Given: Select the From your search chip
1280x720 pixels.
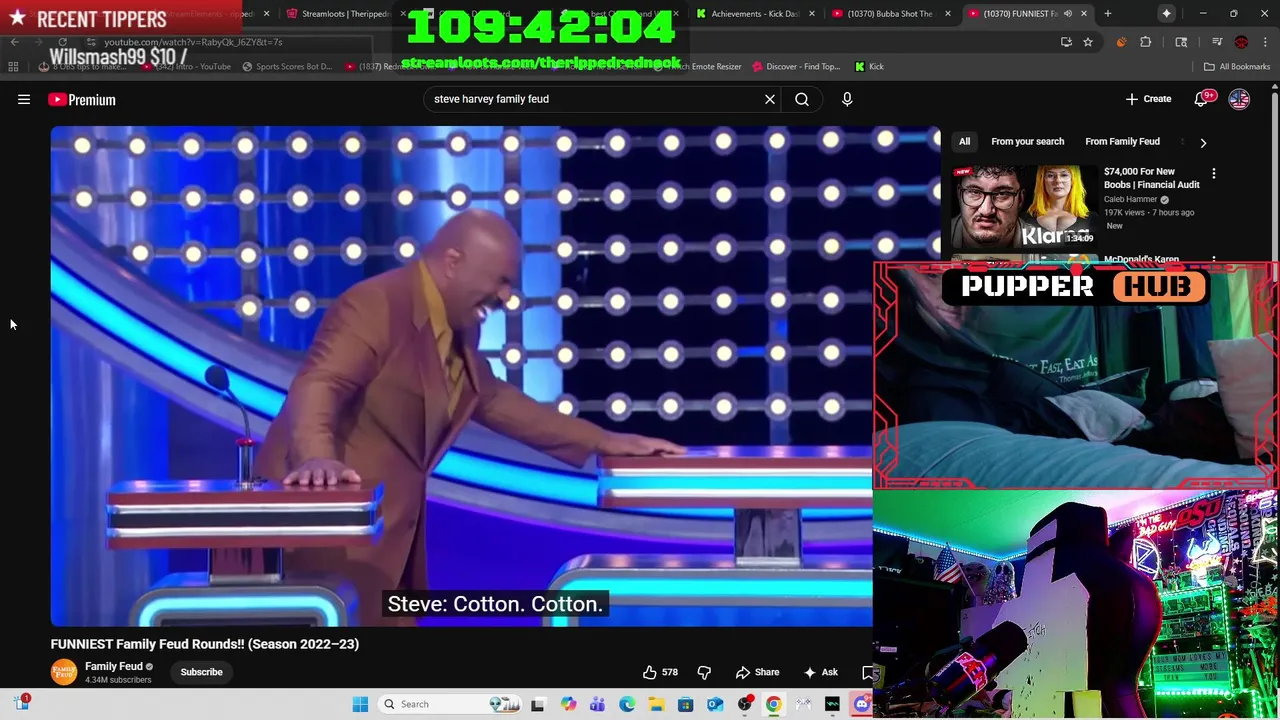Looking at the screenshot, I should (1027, 142).
